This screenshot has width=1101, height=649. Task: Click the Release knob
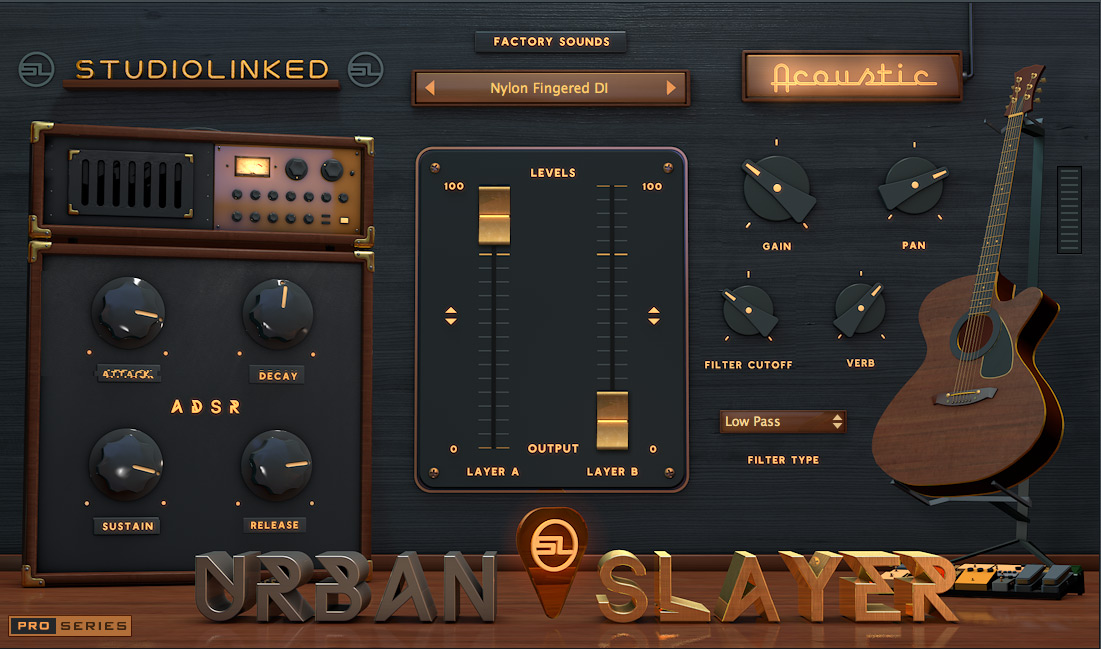[276, 463]
